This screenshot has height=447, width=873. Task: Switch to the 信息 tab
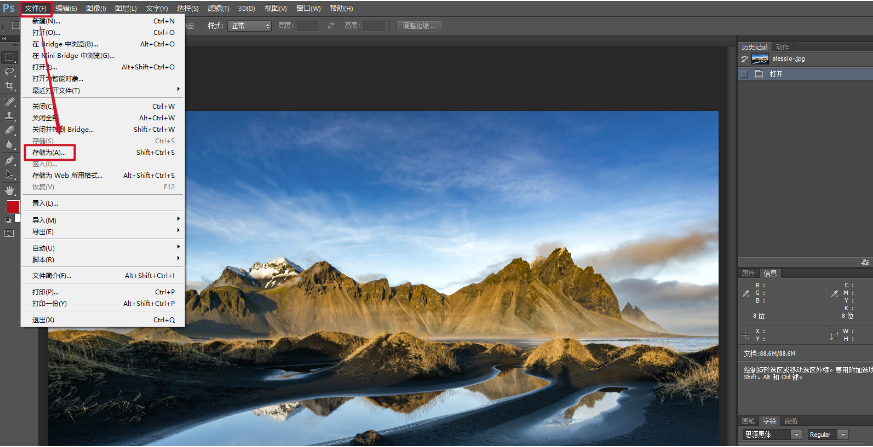pyautogui.click(x=771, y=273)
